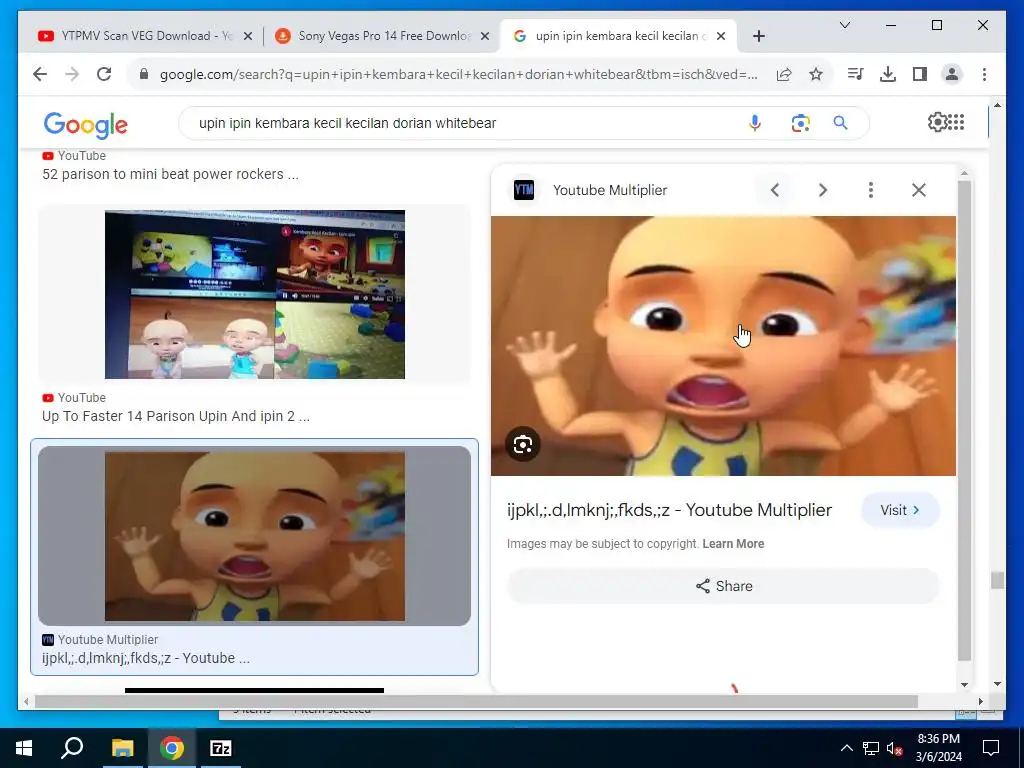Open the Learn More copyright link
This screenshot has height=768, width=1024.
click(x=733, y=544)
